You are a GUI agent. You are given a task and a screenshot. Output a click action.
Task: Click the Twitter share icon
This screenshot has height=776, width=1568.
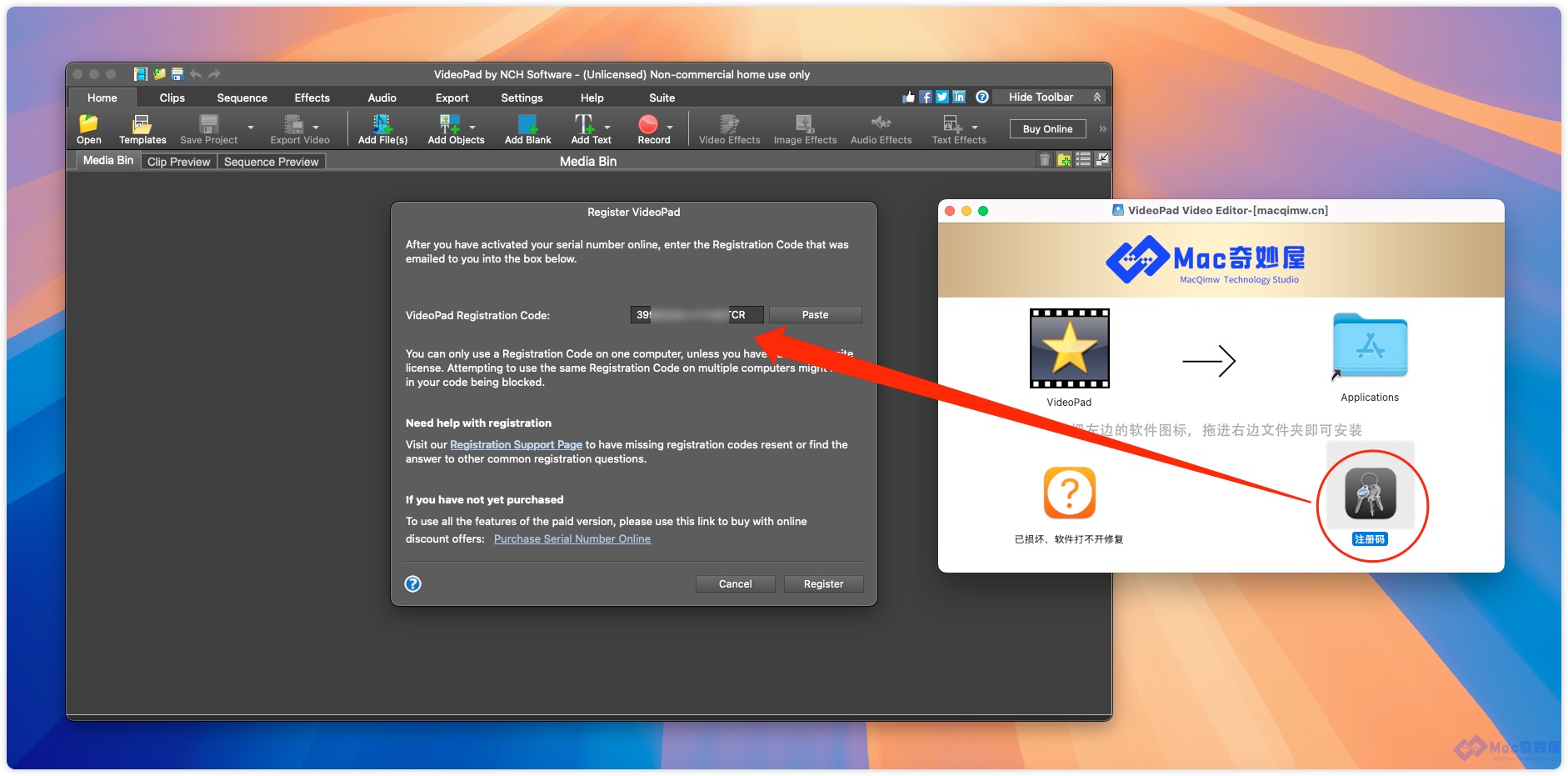pos(942,98)
